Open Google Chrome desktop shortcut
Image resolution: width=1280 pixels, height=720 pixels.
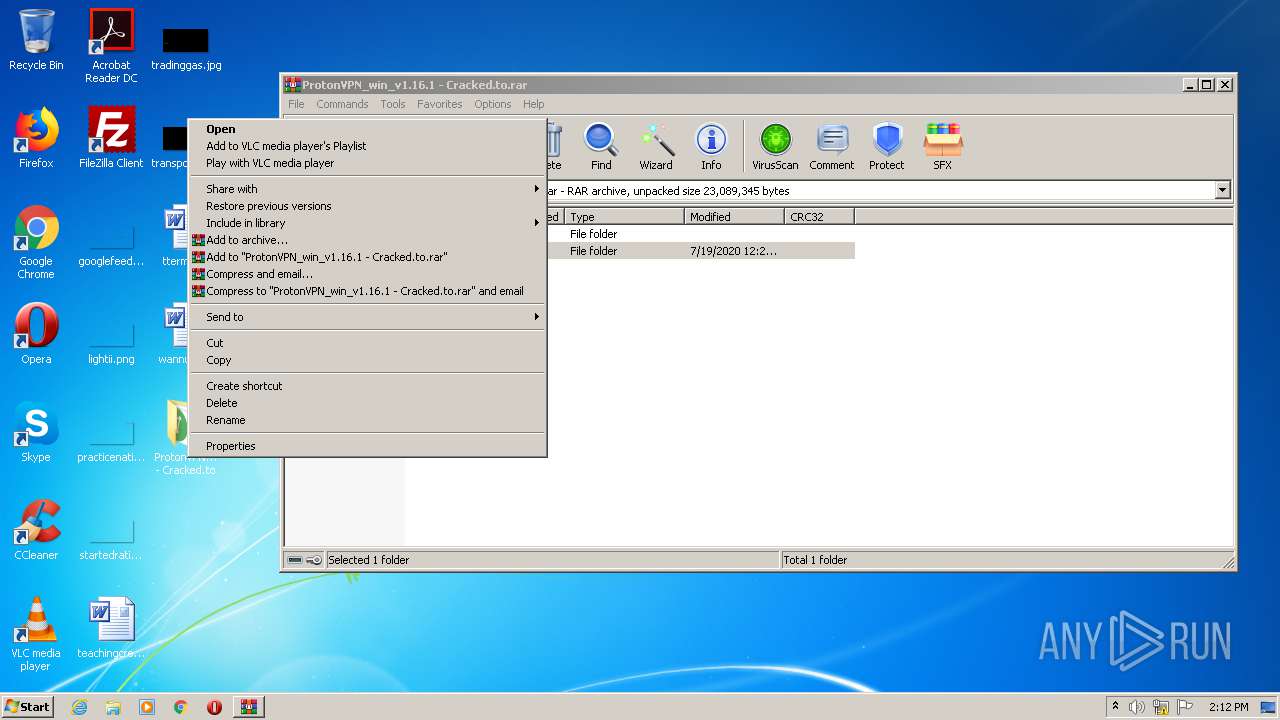click(x=36, y=242)
